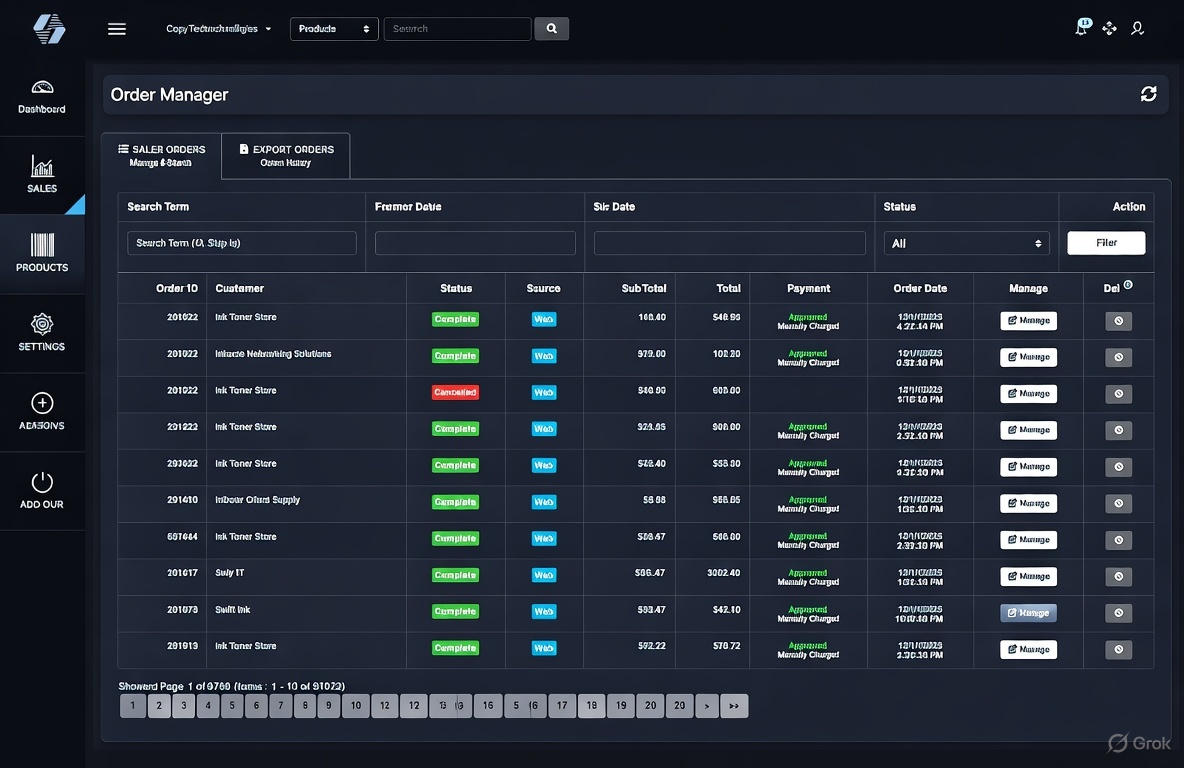Image resolution: width=1184 pixels, height=768 pixels.
Task: Open the user profile icon at top right
Action: tap(1137, 29)
